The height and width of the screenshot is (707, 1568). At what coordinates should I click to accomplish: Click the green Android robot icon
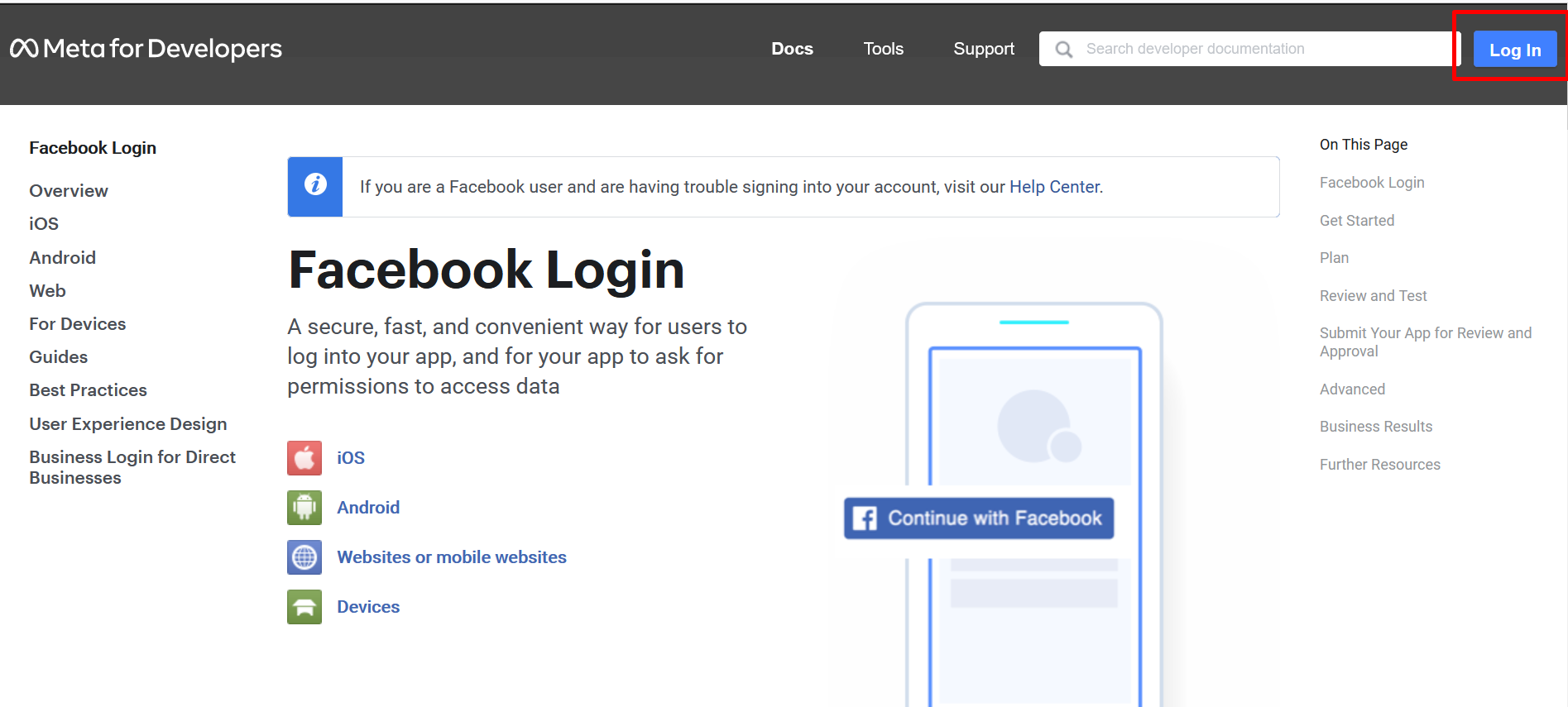tap(304, 508)
